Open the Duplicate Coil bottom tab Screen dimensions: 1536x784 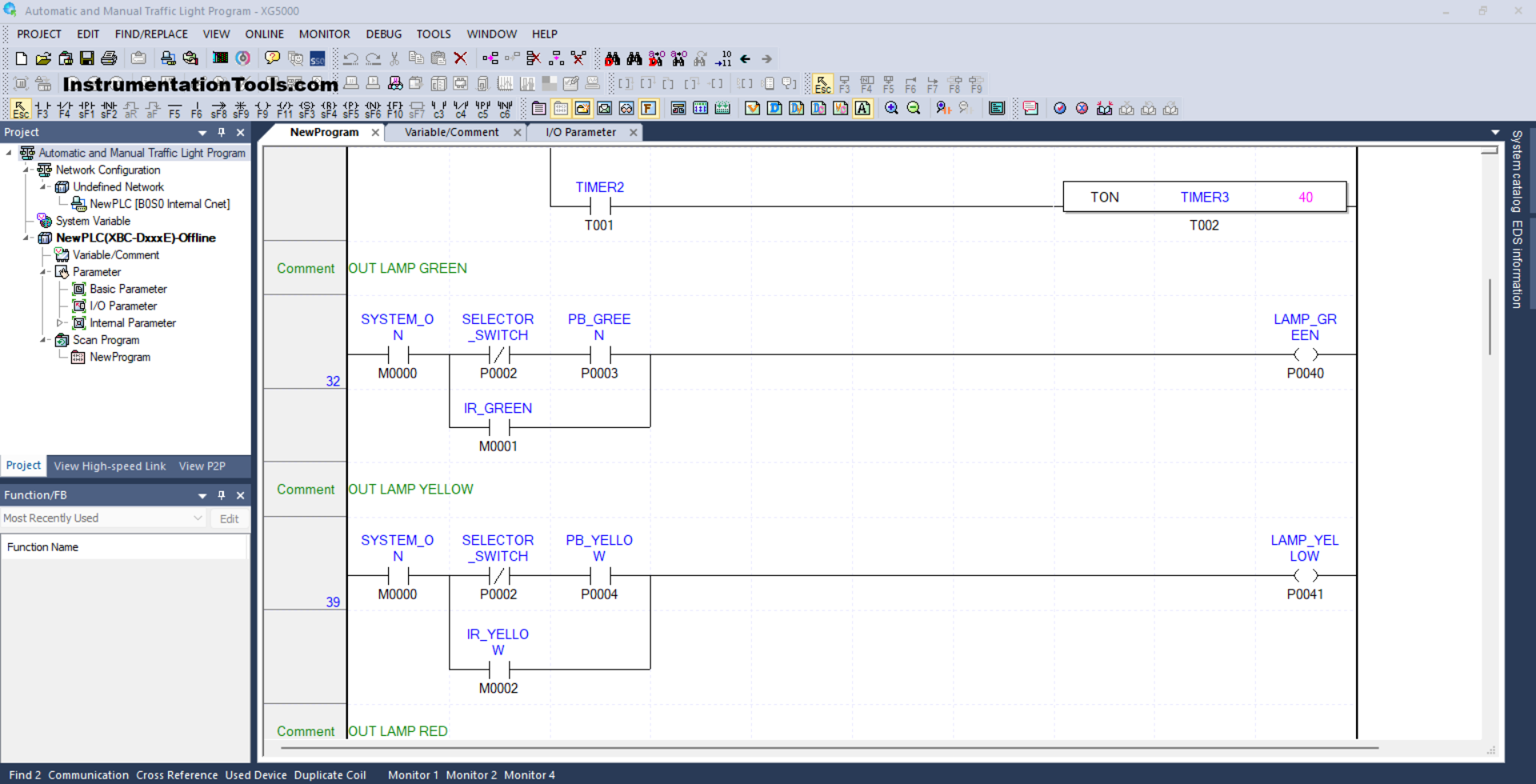[330, 774]
